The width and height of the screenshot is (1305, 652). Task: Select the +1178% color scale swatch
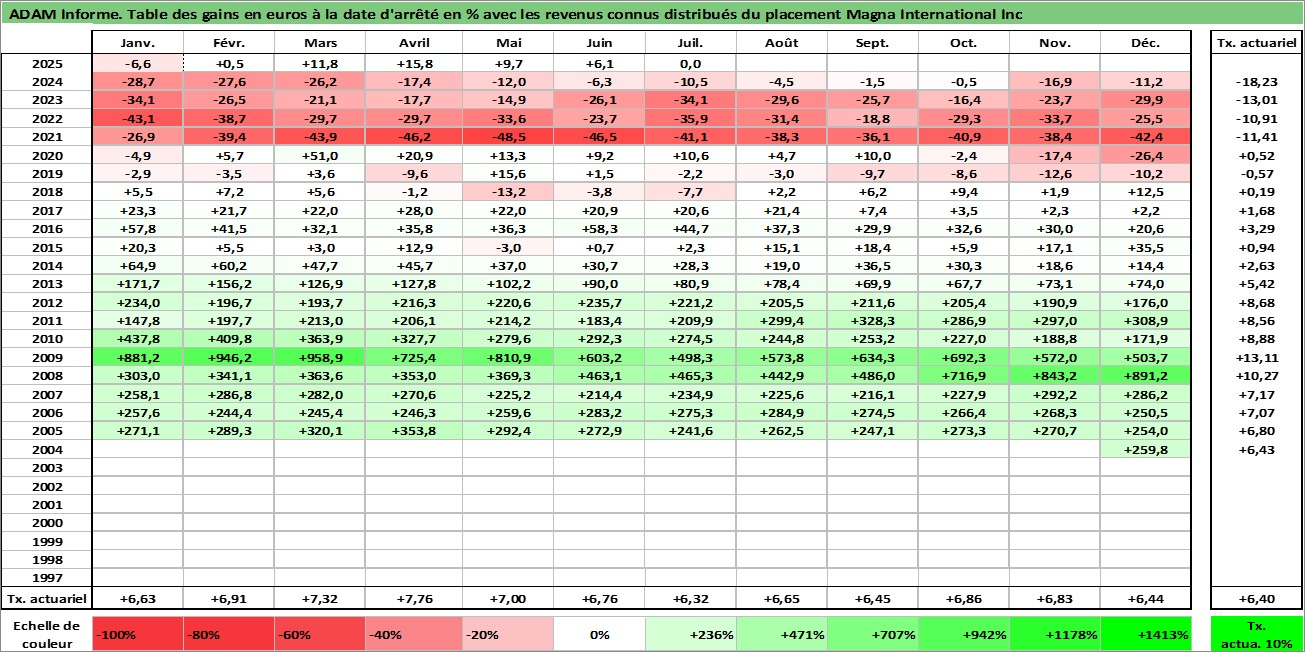1055,634
